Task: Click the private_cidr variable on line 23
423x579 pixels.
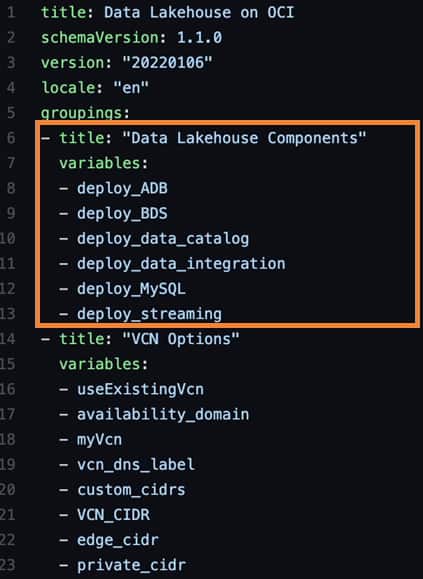Action: click(x=131, y=565)
